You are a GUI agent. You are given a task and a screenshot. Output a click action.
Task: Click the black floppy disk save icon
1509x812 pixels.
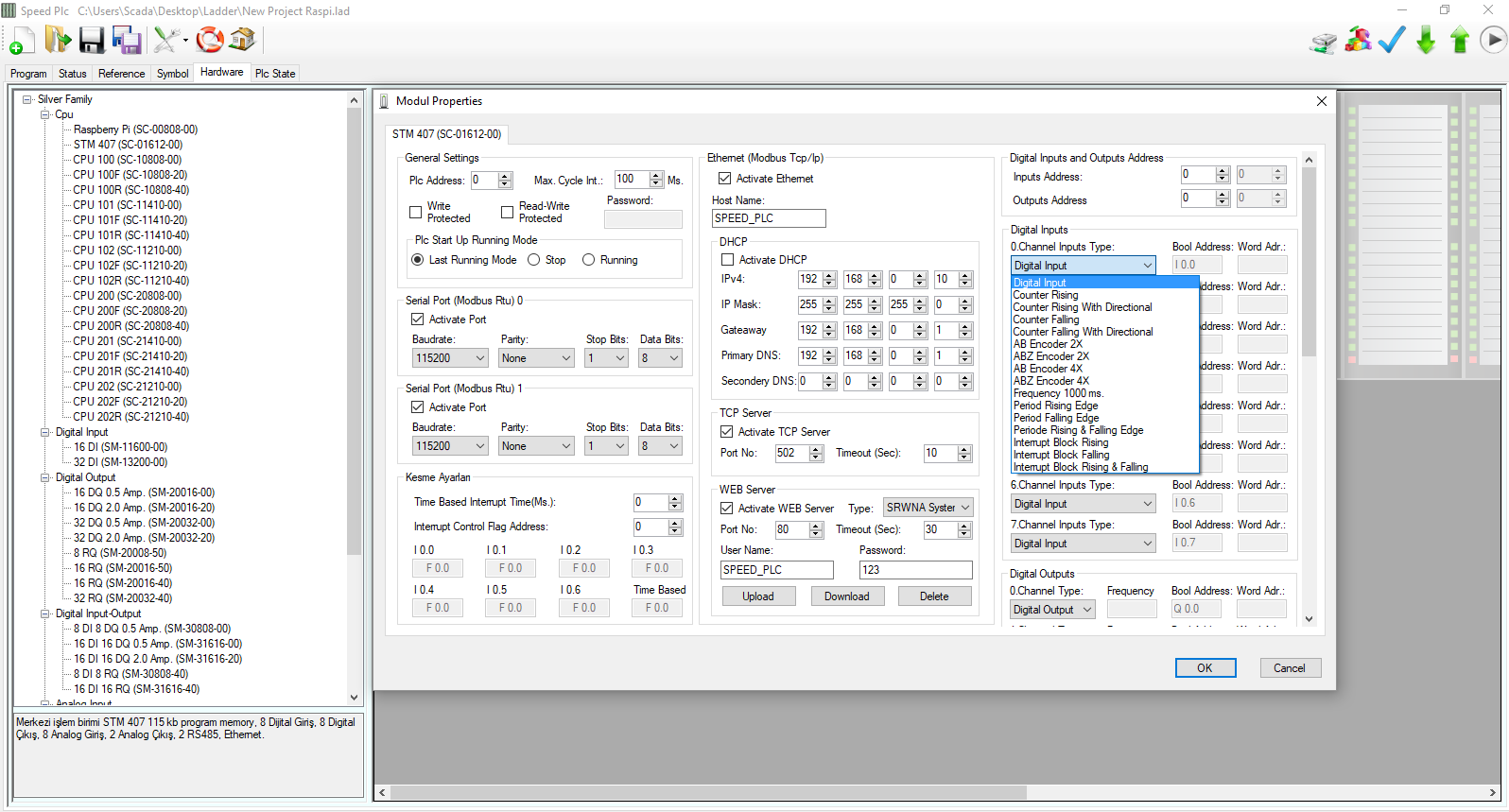(x=92, y=40)
